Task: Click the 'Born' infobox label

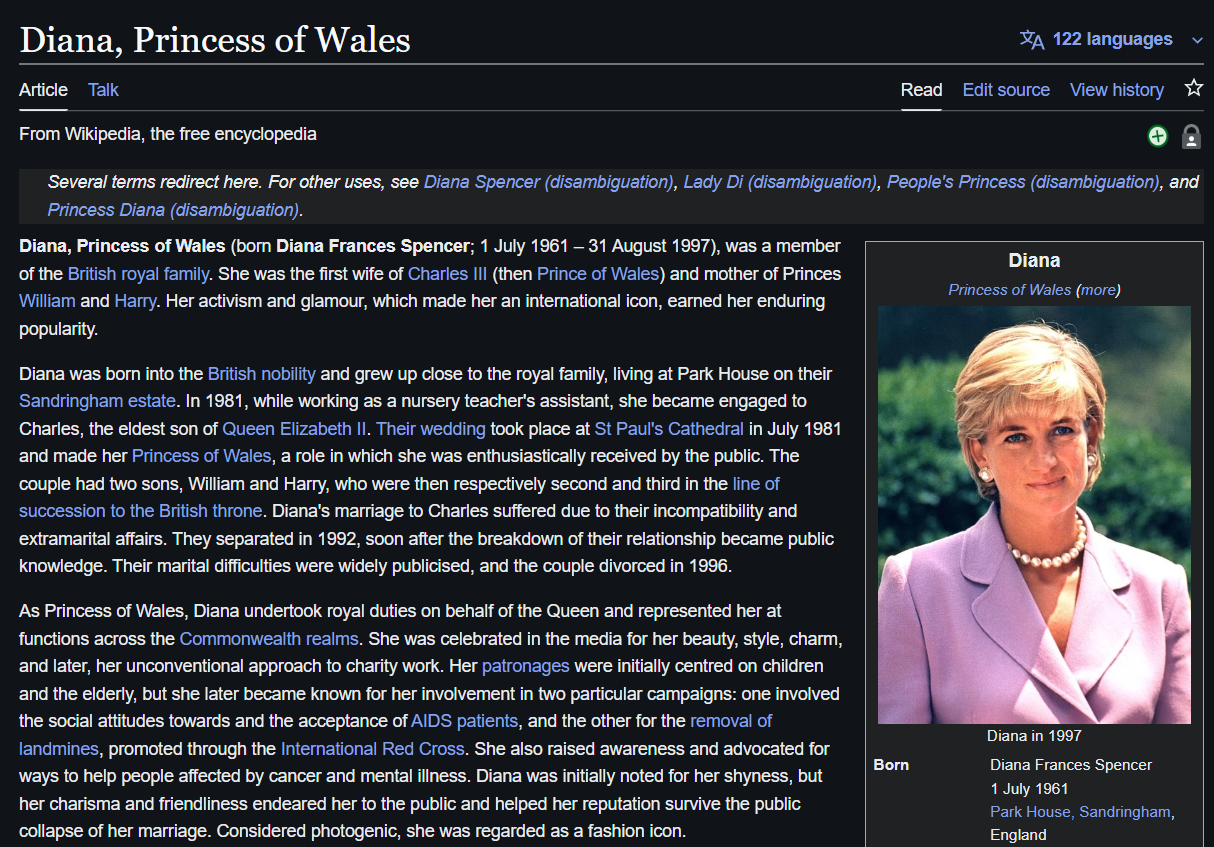Action: tap(891, 765)
